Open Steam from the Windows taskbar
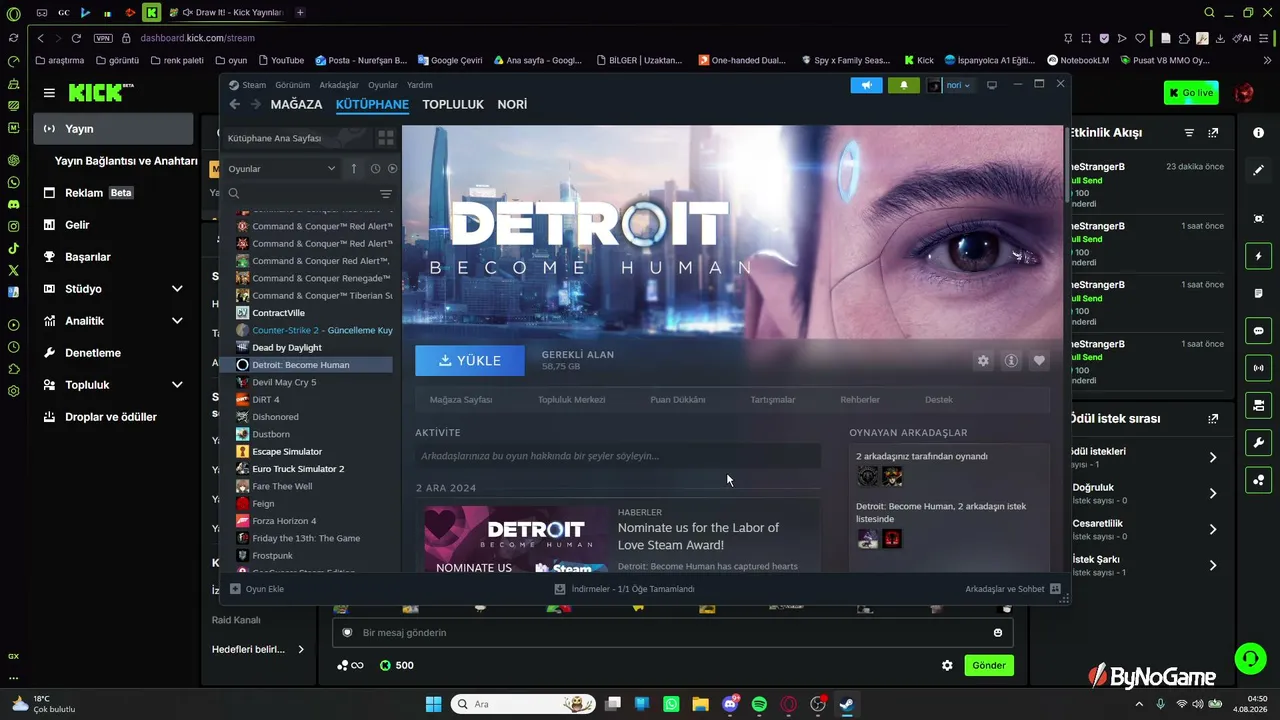This screenshot has height=720, width=1280. pyautogui.click(x=846, y=704)
